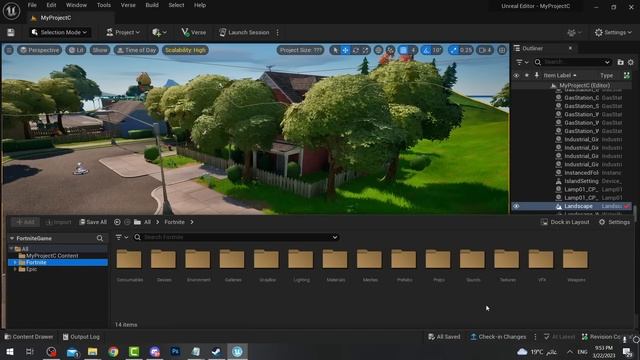Open the Perspective view dropdown

pyautogui.click(x=40, y=50)
